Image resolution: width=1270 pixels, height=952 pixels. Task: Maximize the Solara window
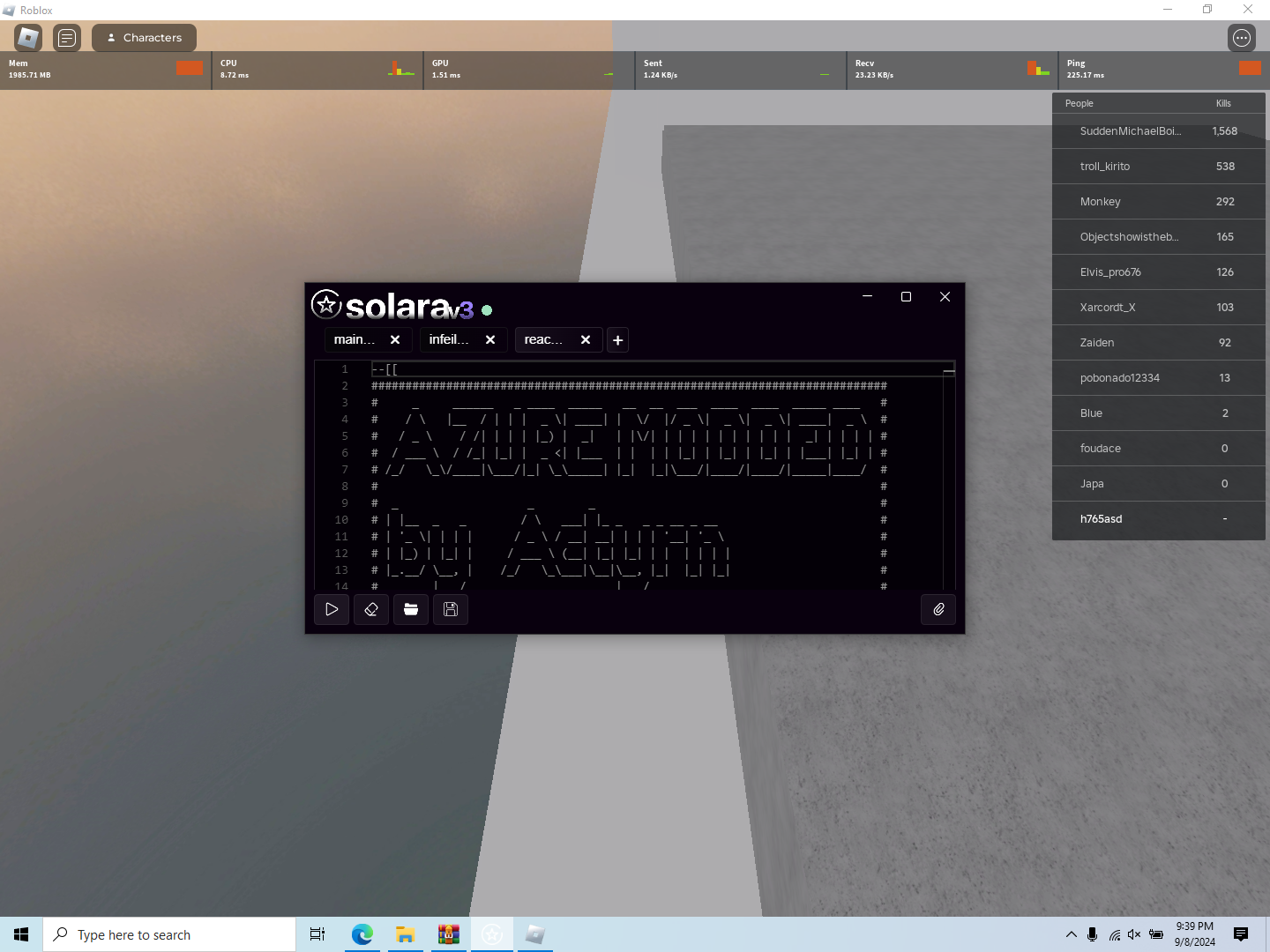point(906,297)
